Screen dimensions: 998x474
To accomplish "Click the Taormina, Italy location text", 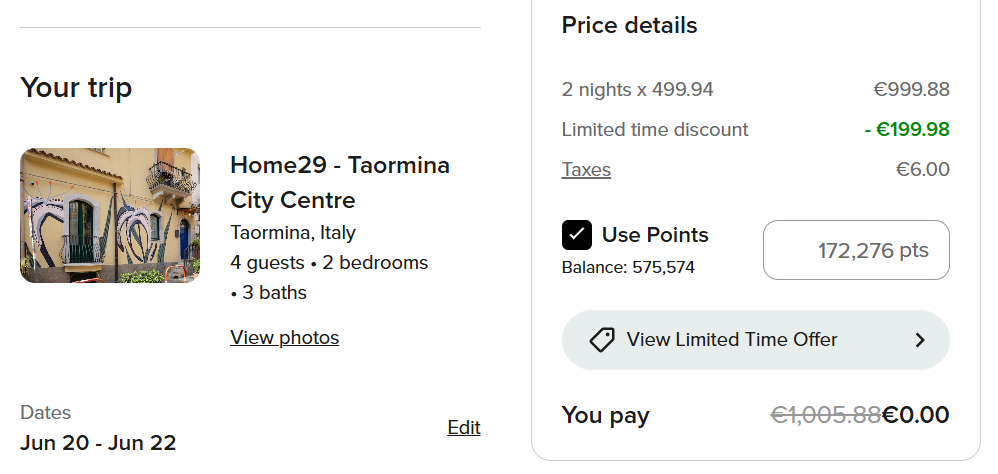I will tap(293, 233).
